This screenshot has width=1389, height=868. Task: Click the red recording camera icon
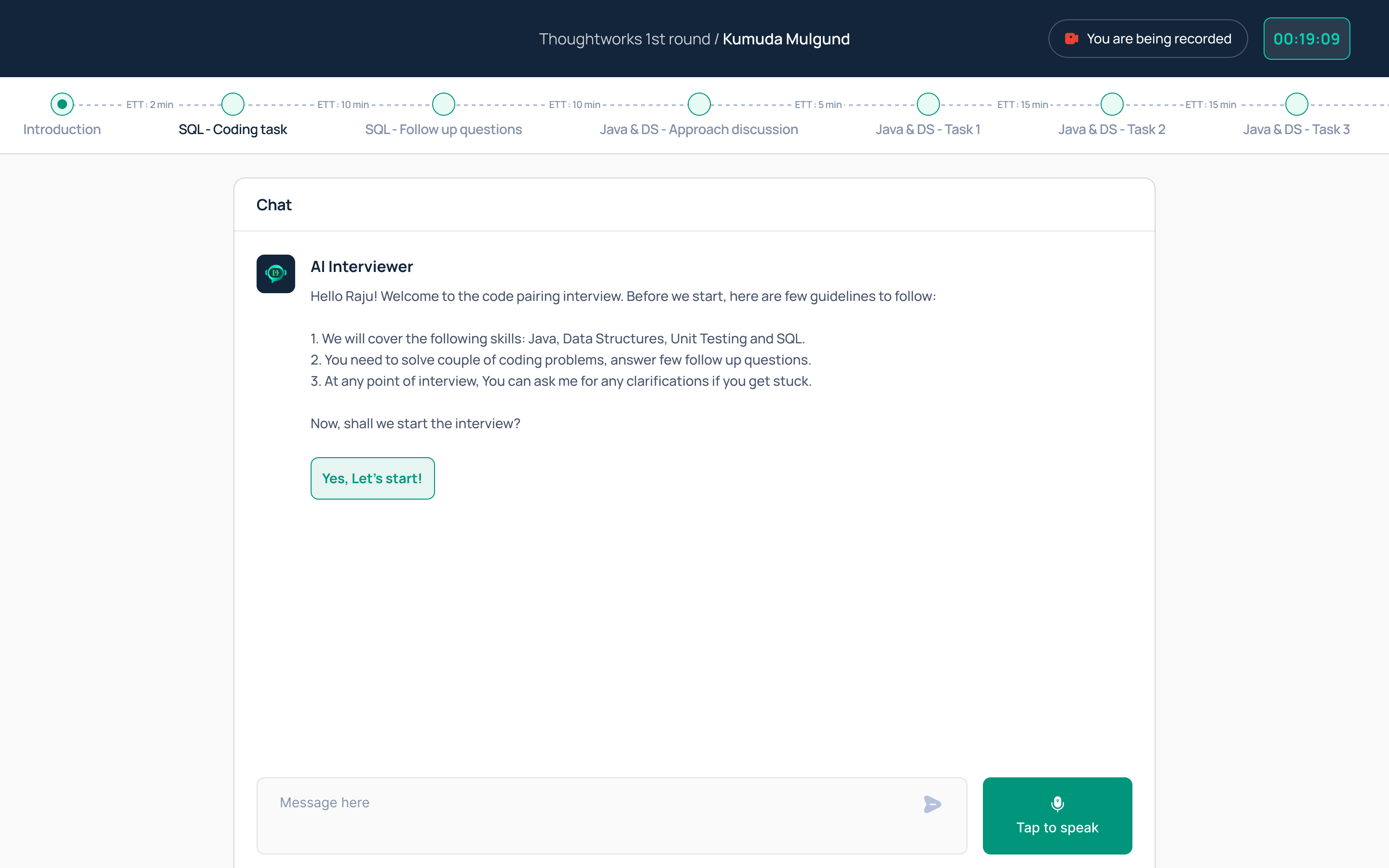1071,39
